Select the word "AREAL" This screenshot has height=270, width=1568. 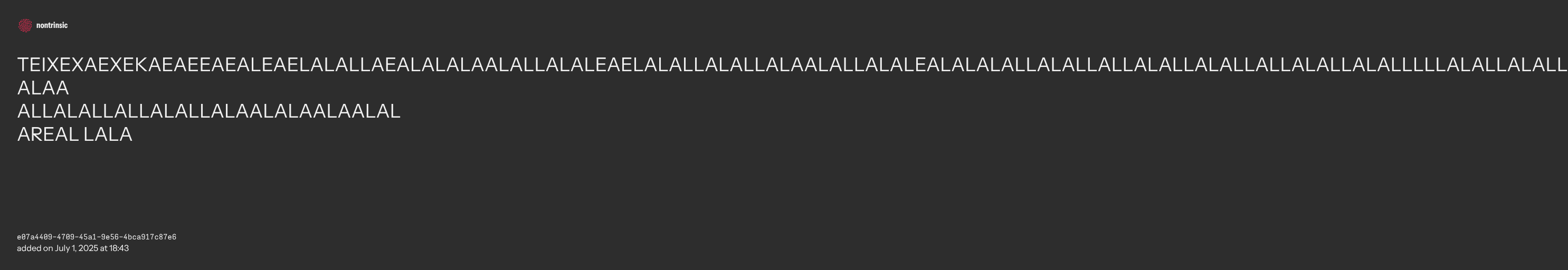[x=47, y=134]
